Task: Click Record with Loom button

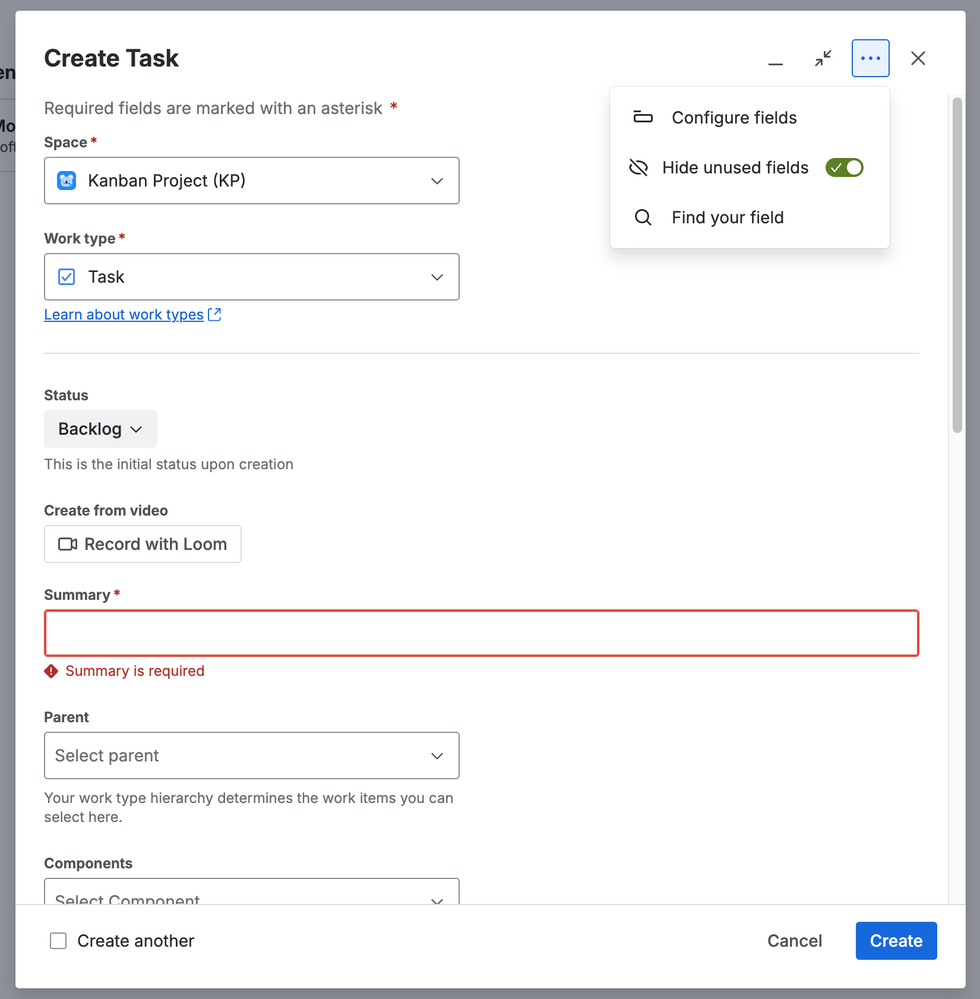Action: 143,544
